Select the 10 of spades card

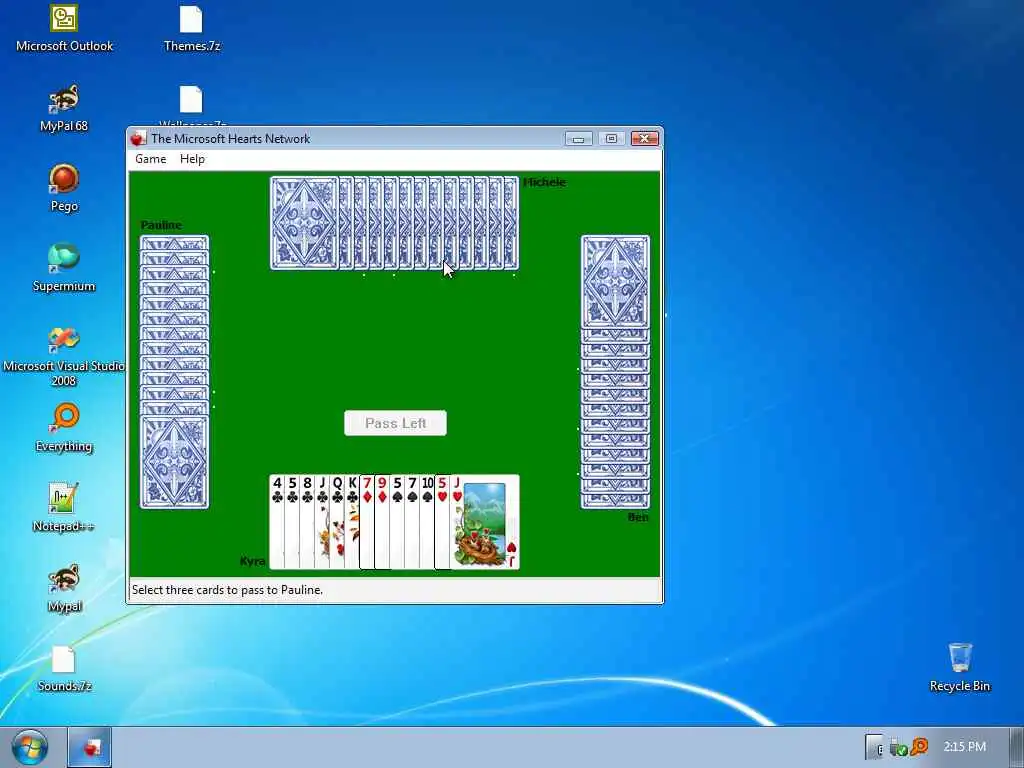(427, 522)
